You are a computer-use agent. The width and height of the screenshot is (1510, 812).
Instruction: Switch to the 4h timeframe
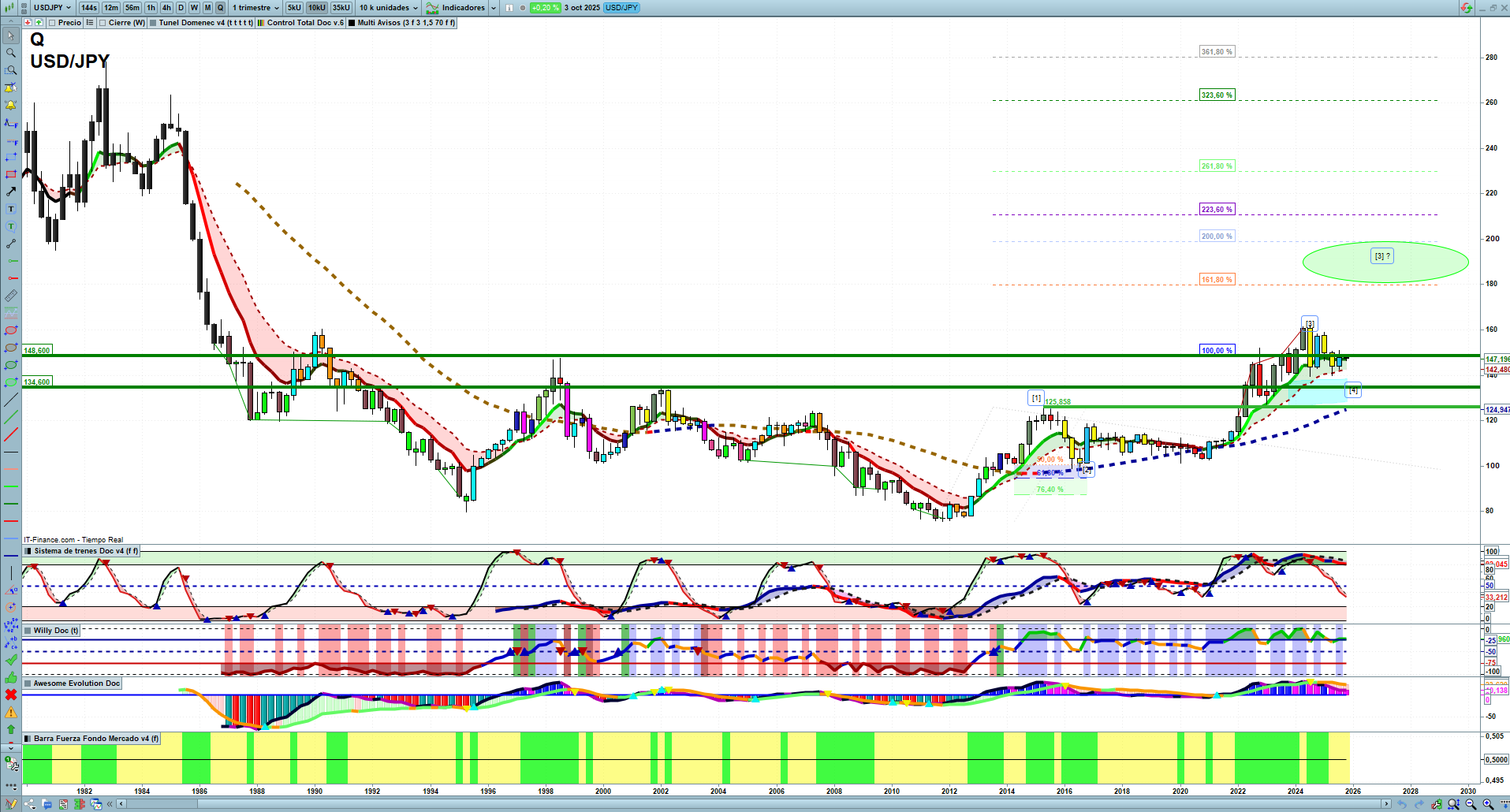coord(166,8)
